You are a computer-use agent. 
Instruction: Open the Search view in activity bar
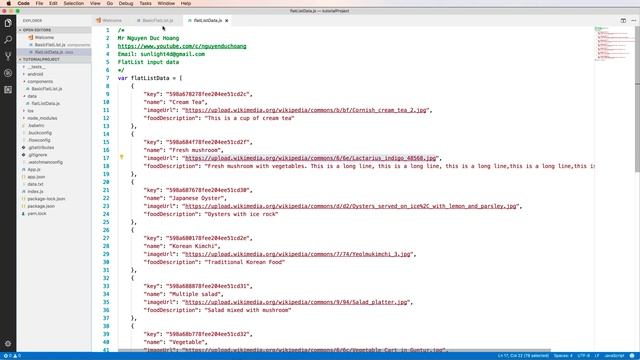(8, 40)
